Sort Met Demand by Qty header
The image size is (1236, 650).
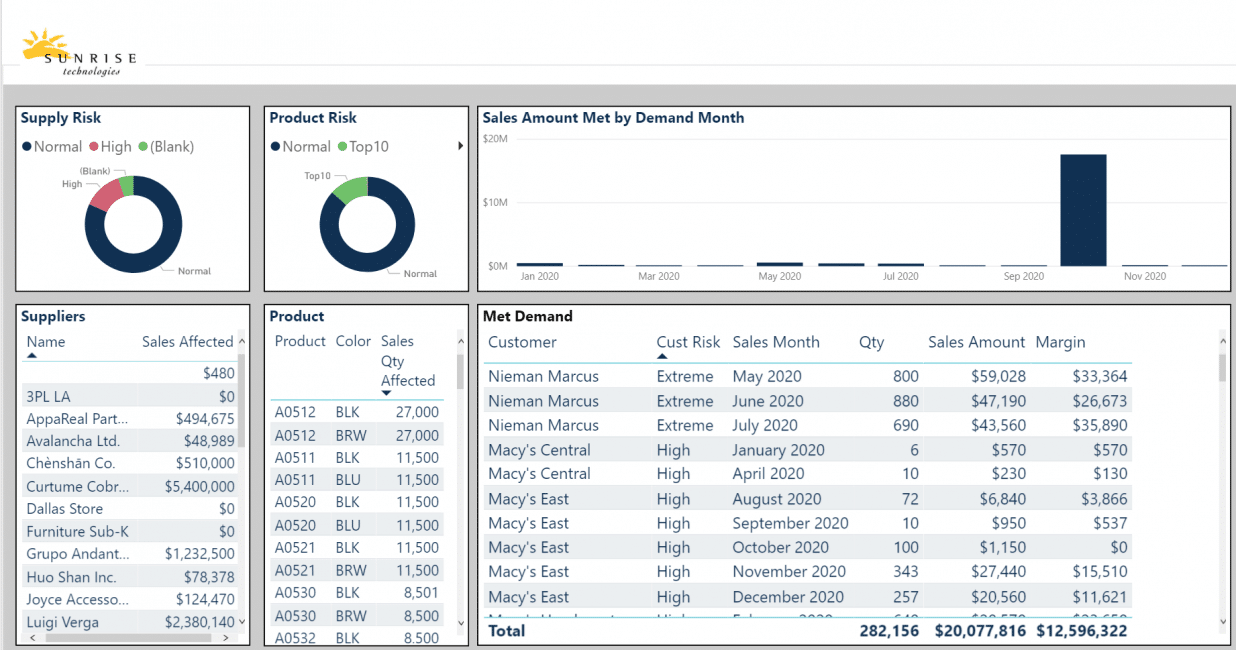coord(872,342)
